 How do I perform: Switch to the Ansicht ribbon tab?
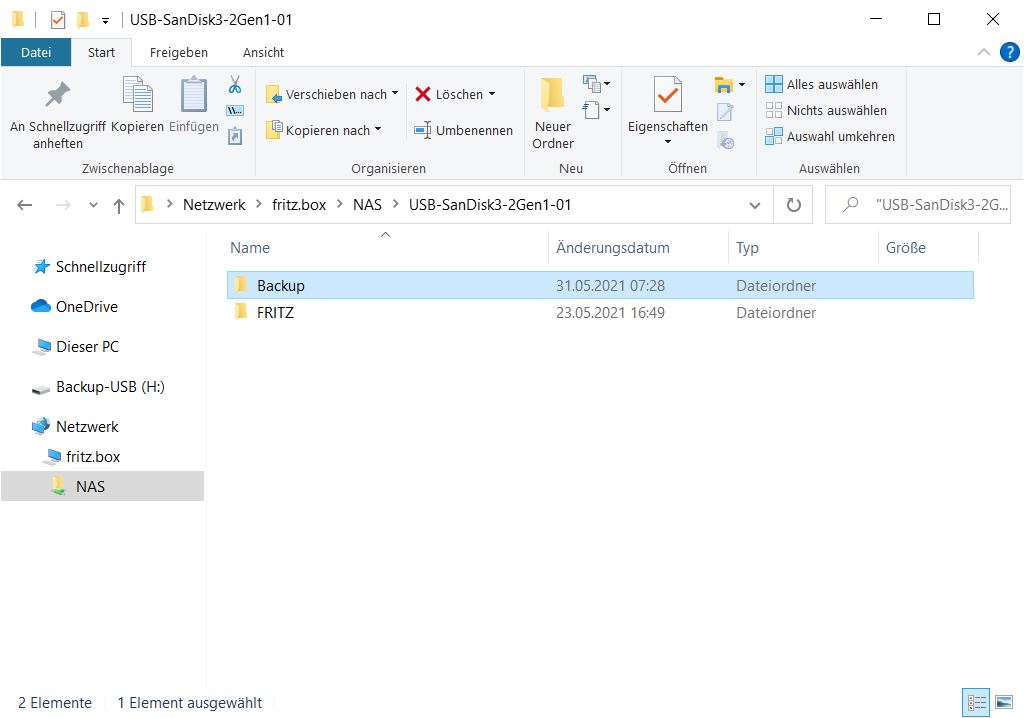click(263, 52)
